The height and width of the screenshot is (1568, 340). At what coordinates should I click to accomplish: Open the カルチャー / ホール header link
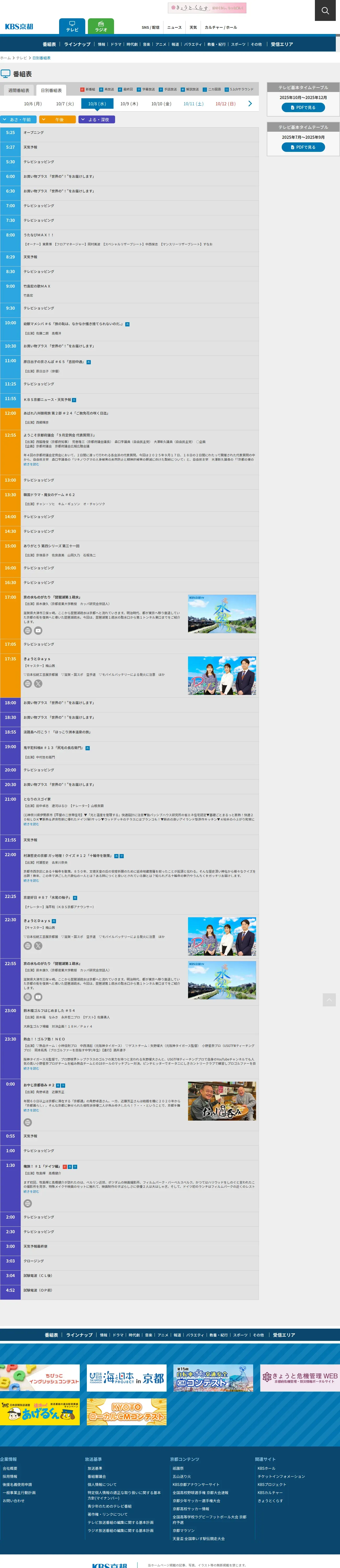pyautogui.click(x=220, y=27)
